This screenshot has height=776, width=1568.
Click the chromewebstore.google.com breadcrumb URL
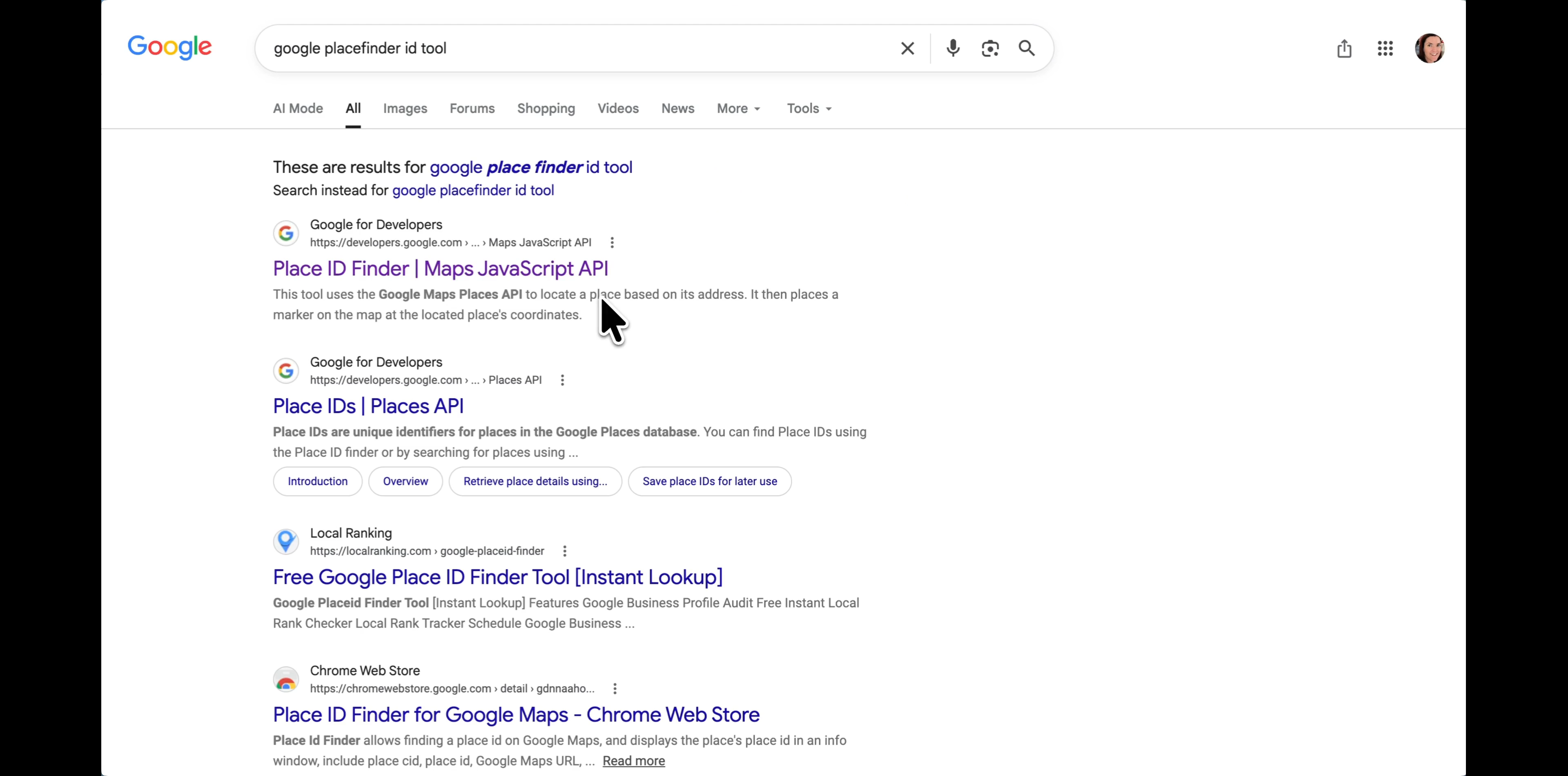point(452,688)
